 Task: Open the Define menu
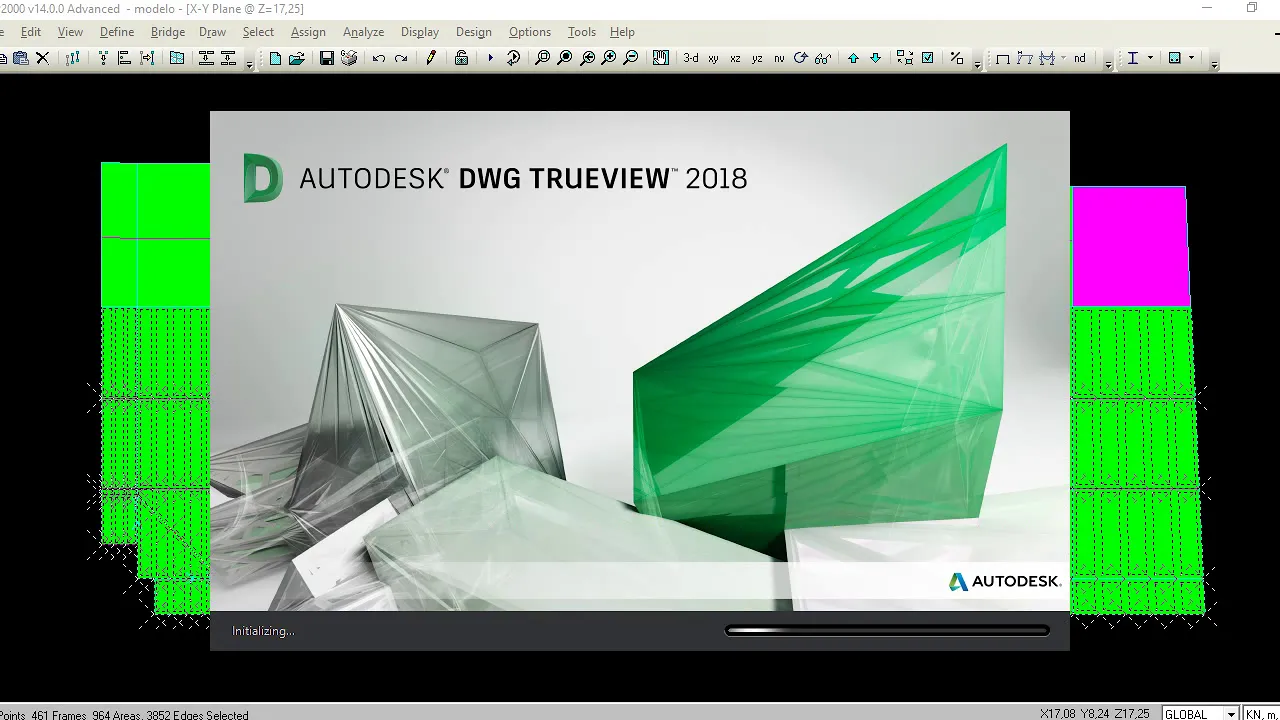[x=117, y=32]
